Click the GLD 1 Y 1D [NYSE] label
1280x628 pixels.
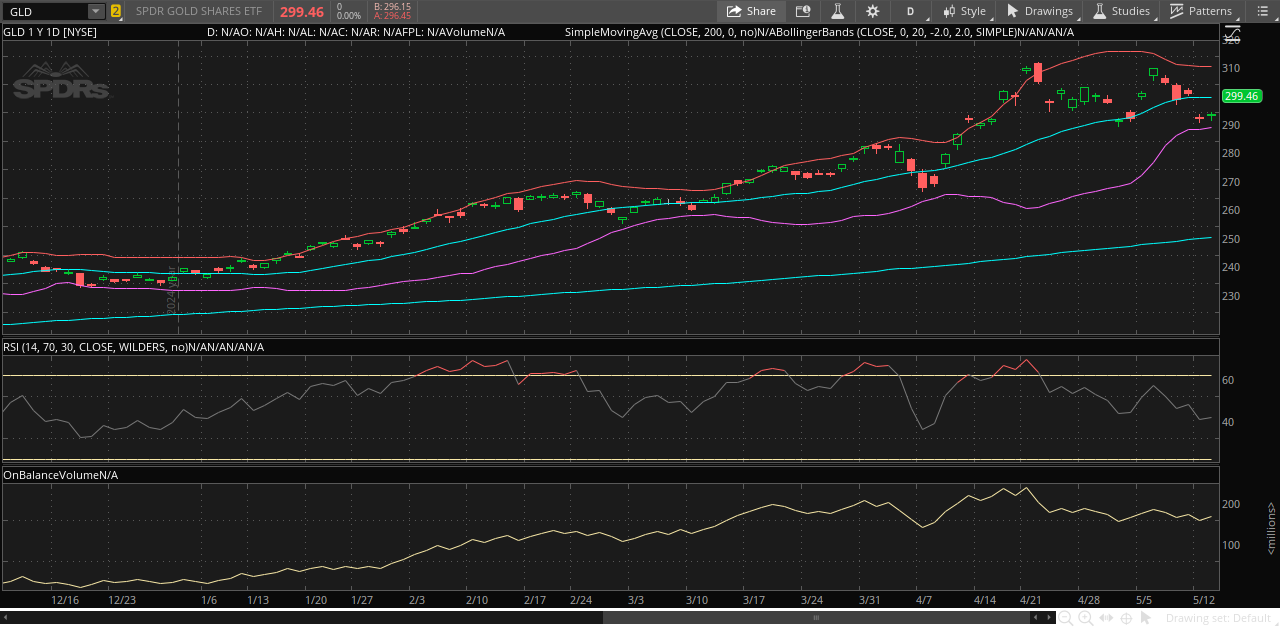pyautogui.click(x=50, y=32)
